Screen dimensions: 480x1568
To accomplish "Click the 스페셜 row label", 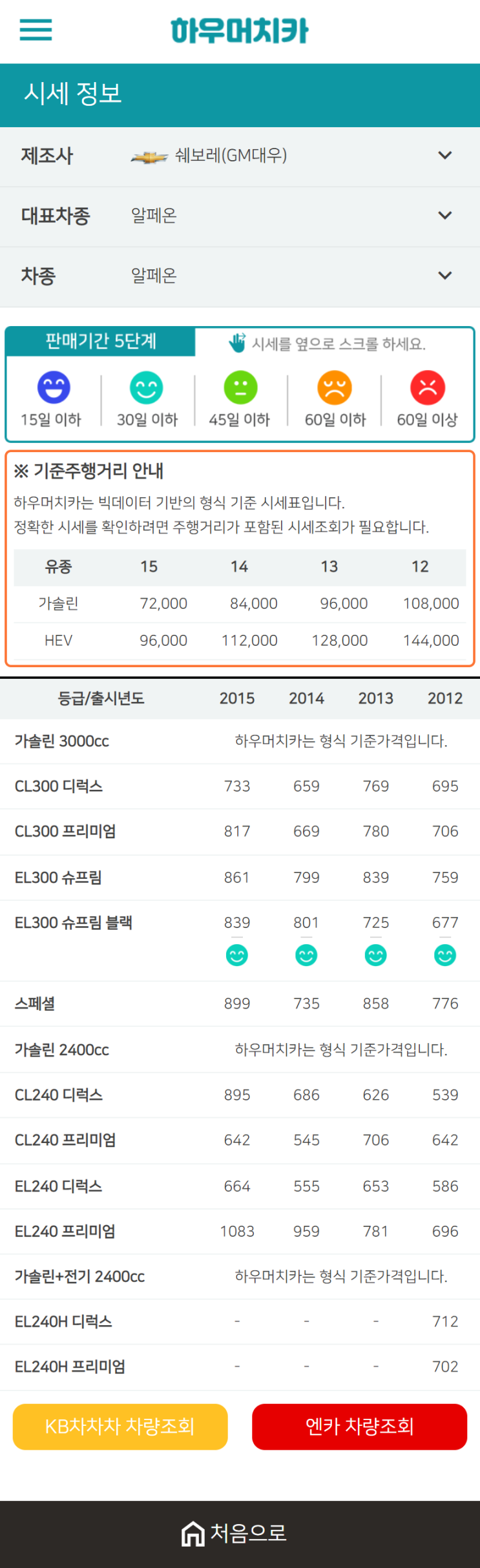I will pos(35,1004).
